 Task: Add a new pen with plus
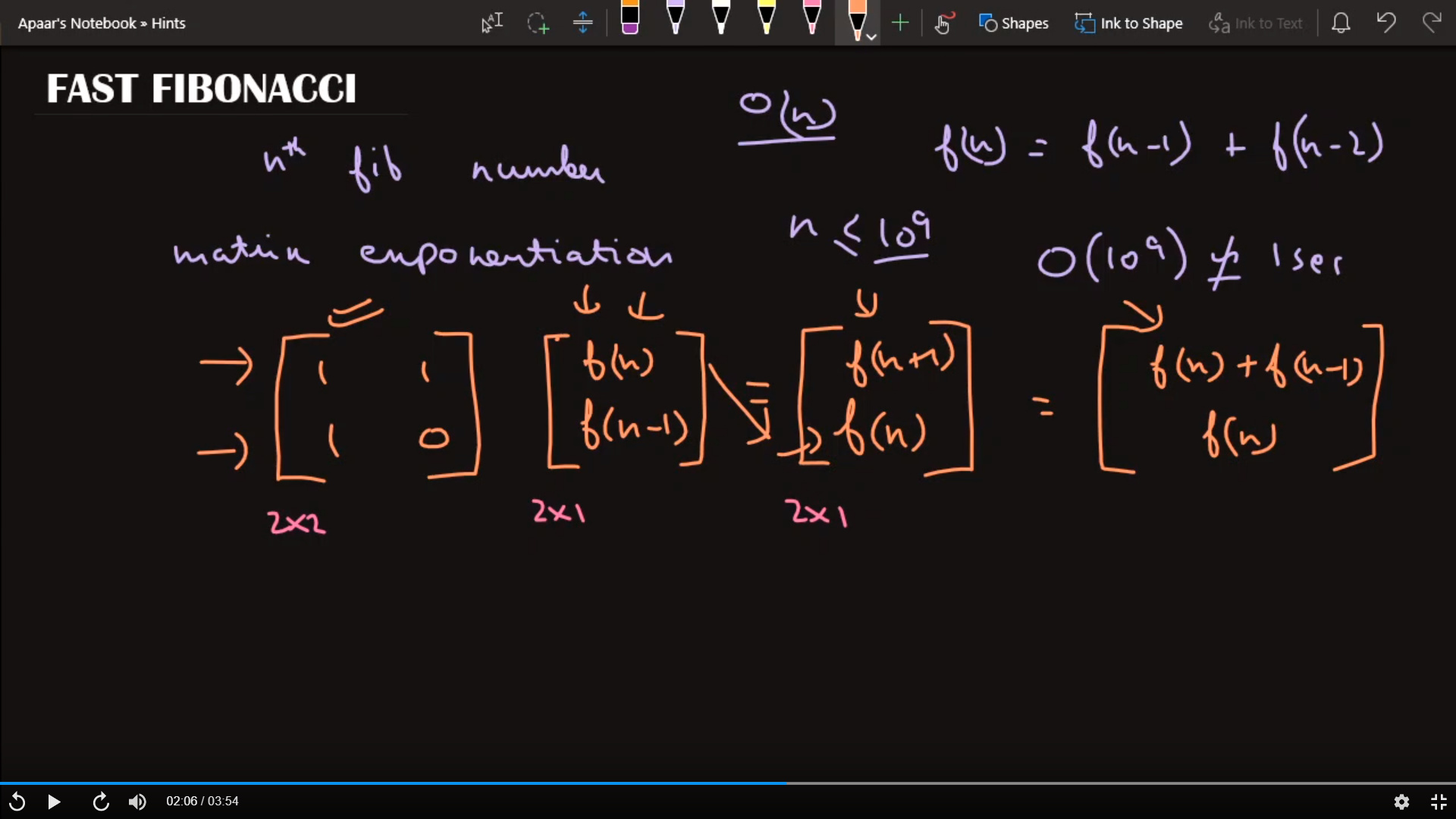click(900, 23)
